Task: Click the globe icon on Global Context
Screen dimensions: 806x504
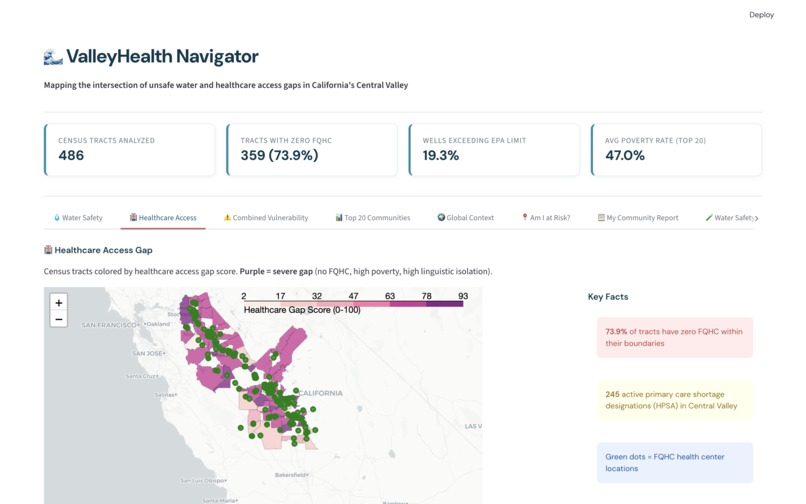Action: [x=441, y=218]
